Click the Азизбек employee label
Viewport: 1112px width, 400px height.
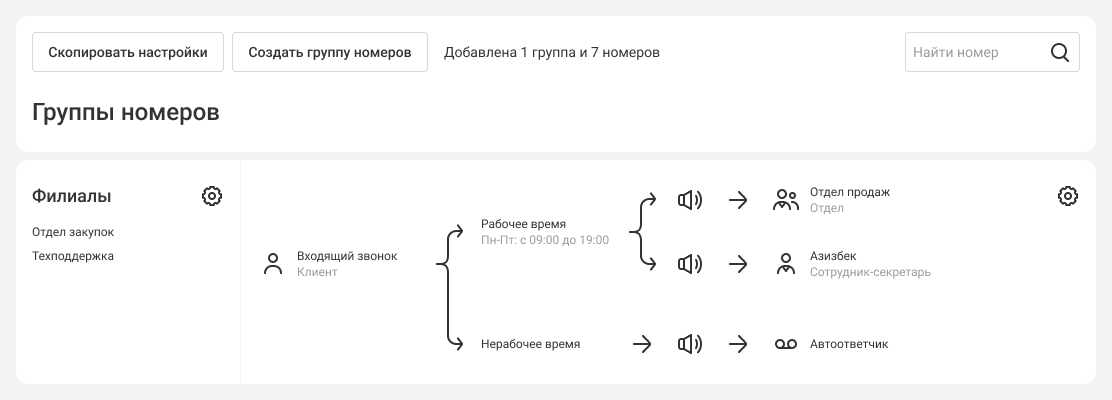(833, 256)
